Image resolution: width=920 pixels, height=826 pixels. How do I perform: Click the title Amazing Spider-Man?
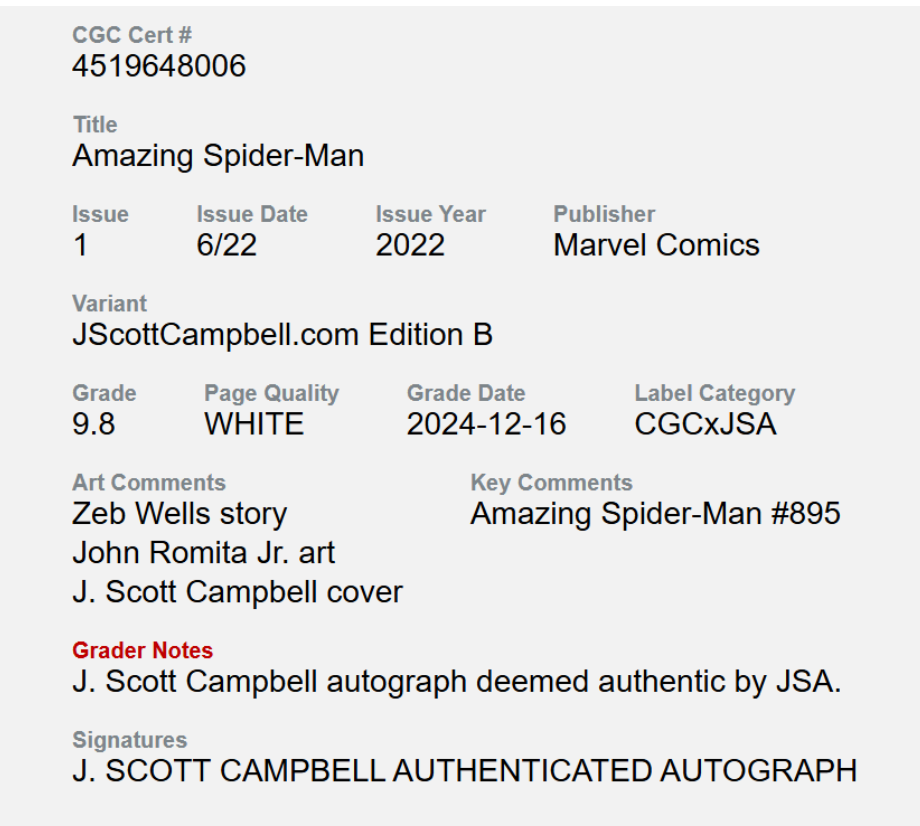point(218,156)
